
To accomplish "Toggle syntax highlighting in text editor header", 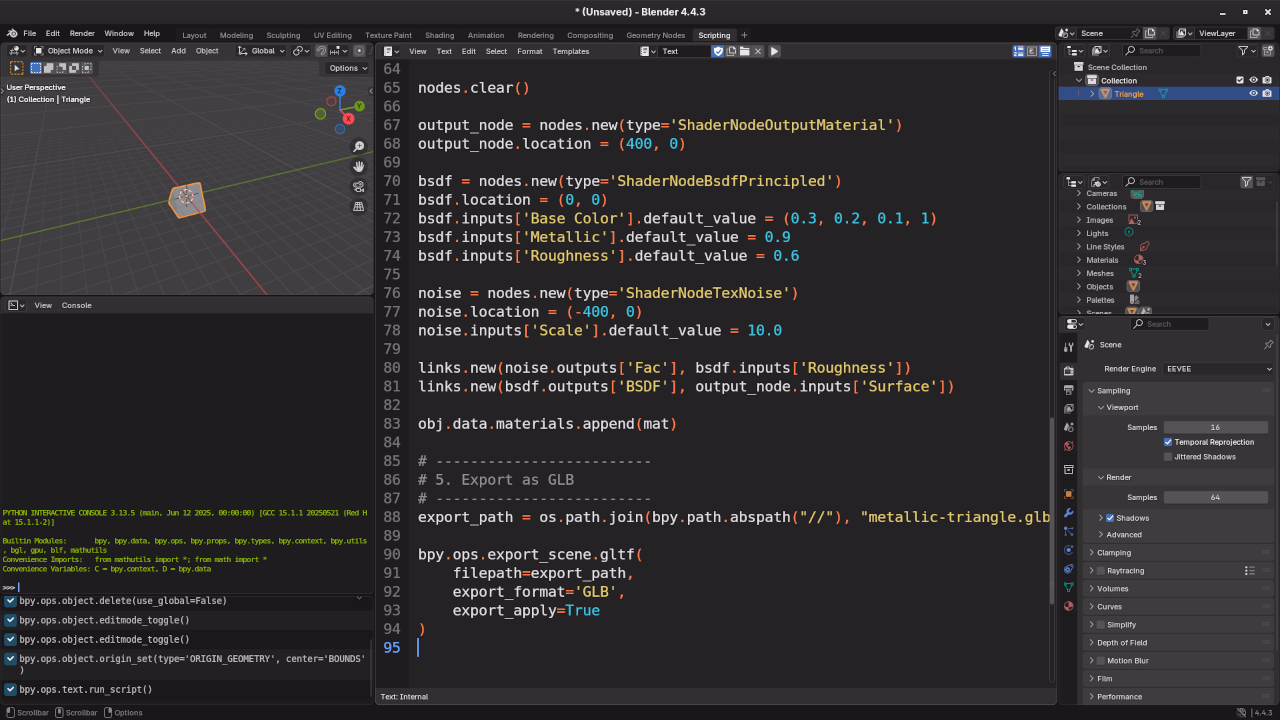I will (x=1045, y=51).
